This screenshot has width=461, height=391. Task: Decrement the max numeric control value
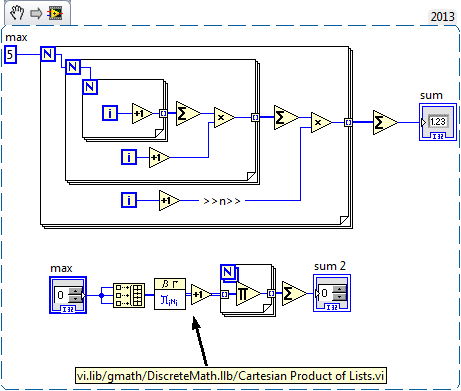point(75,299)
